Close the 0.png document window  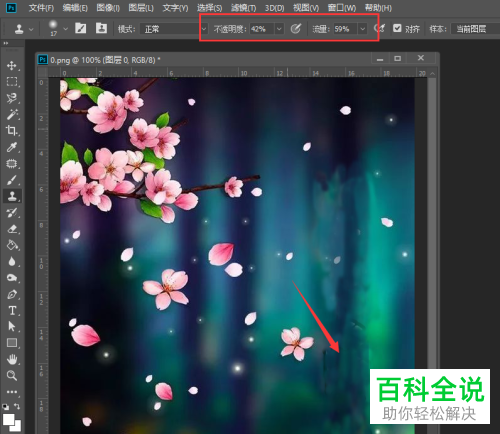(x=421, y=58)
